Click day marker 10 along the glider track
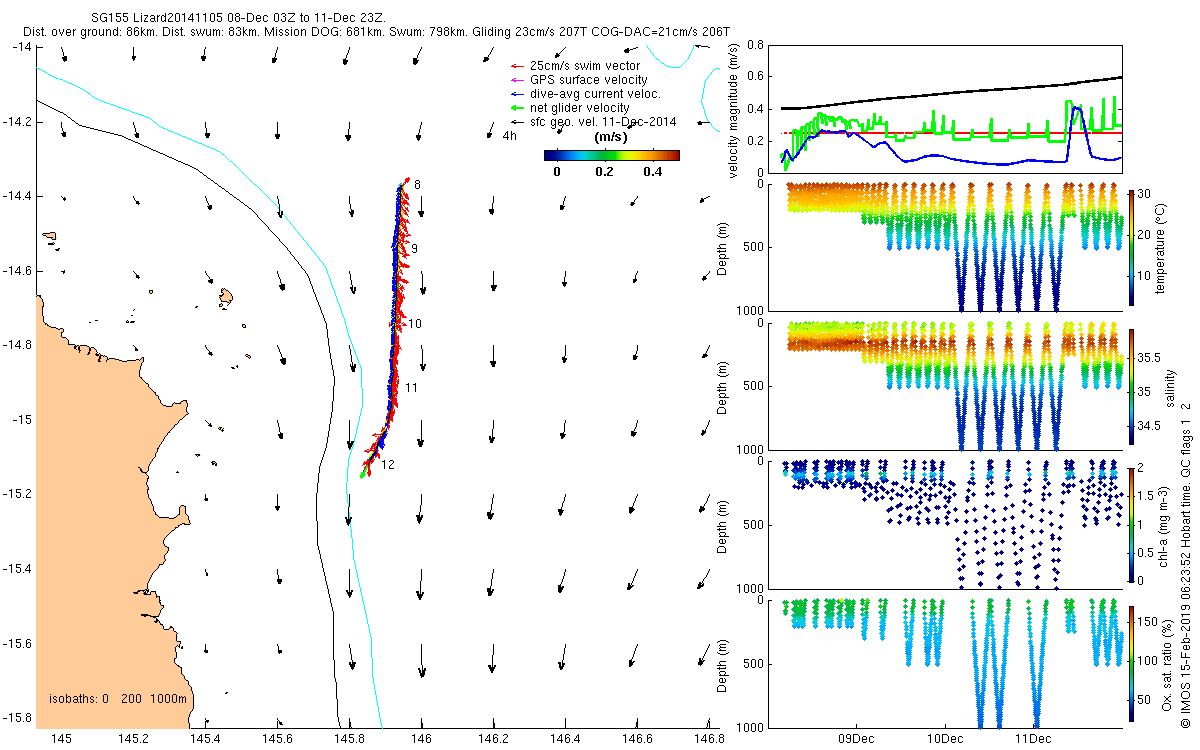The height and width of the screenshot is (750, 1200). click(415, 324)
